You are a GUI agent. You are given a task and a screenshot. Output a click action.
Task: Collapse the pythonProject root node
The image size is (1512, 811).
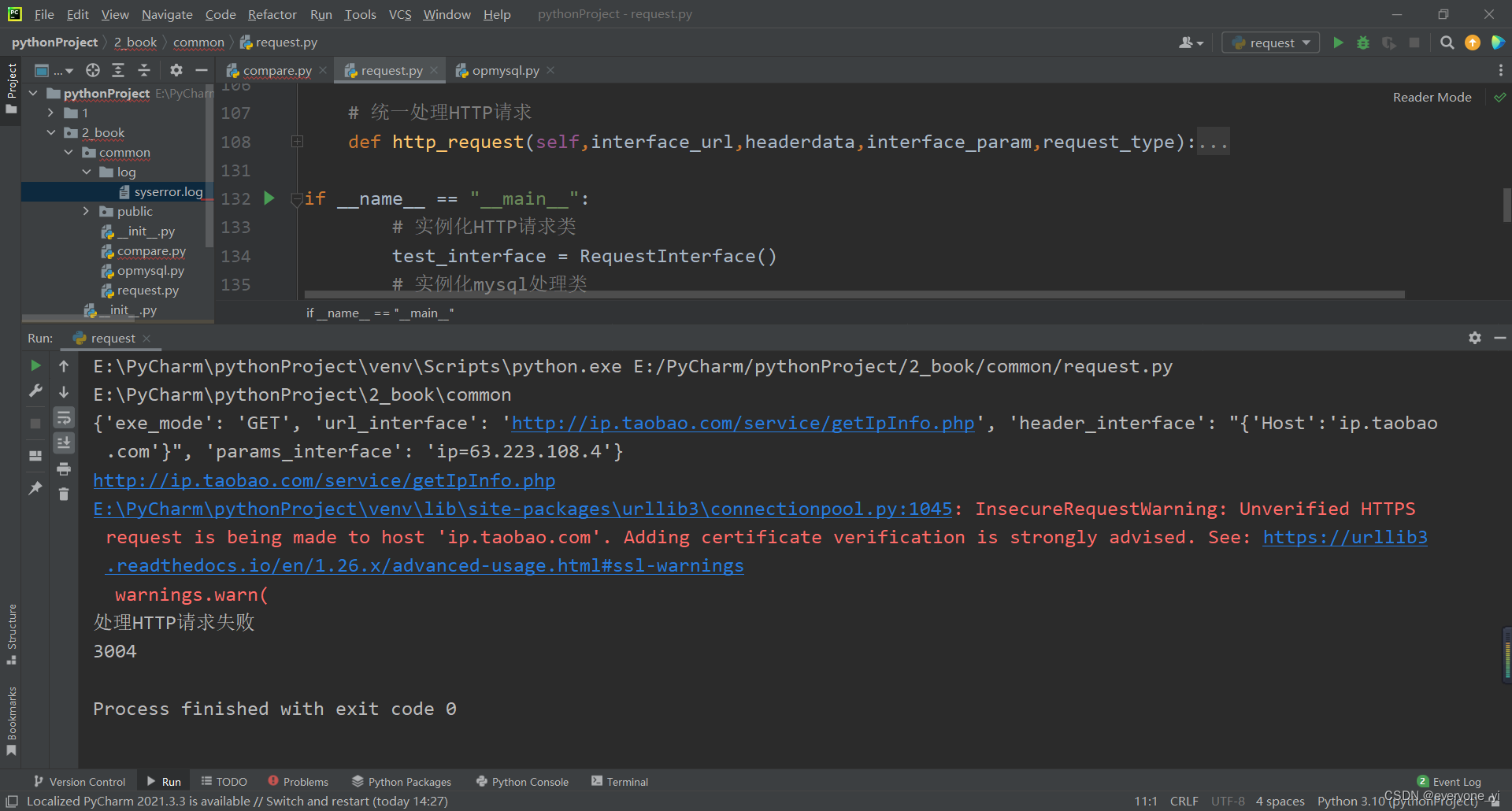[34, 93]
